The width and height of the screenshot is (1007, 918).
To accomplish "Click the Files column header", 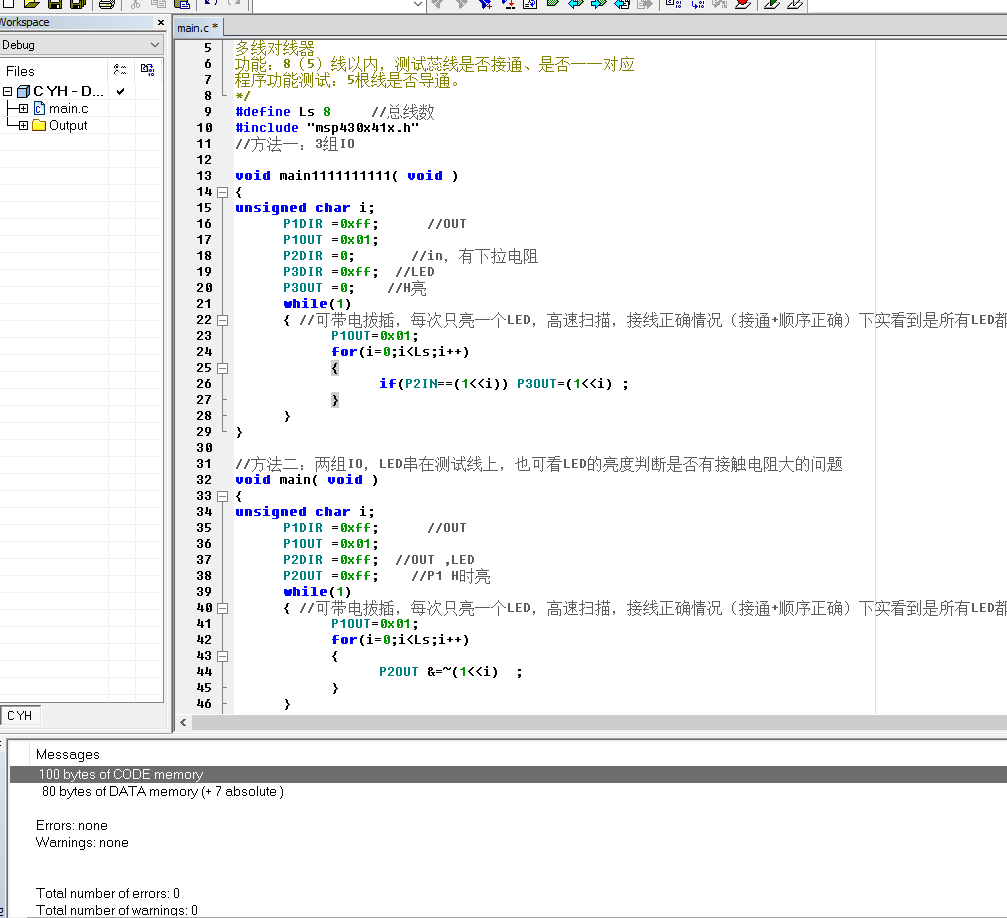I will click(x=54, y=71).
